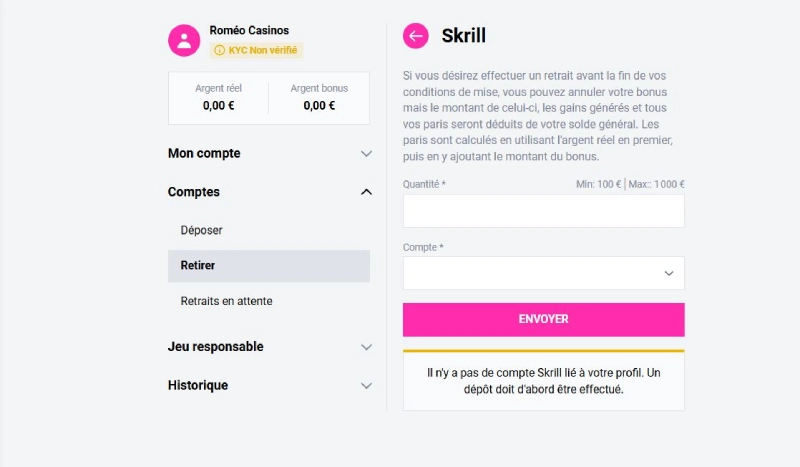Image resolution: width=800 pixels, height=467 pixels.
Task: Open Retraits en attente
Action: [226, 301]
